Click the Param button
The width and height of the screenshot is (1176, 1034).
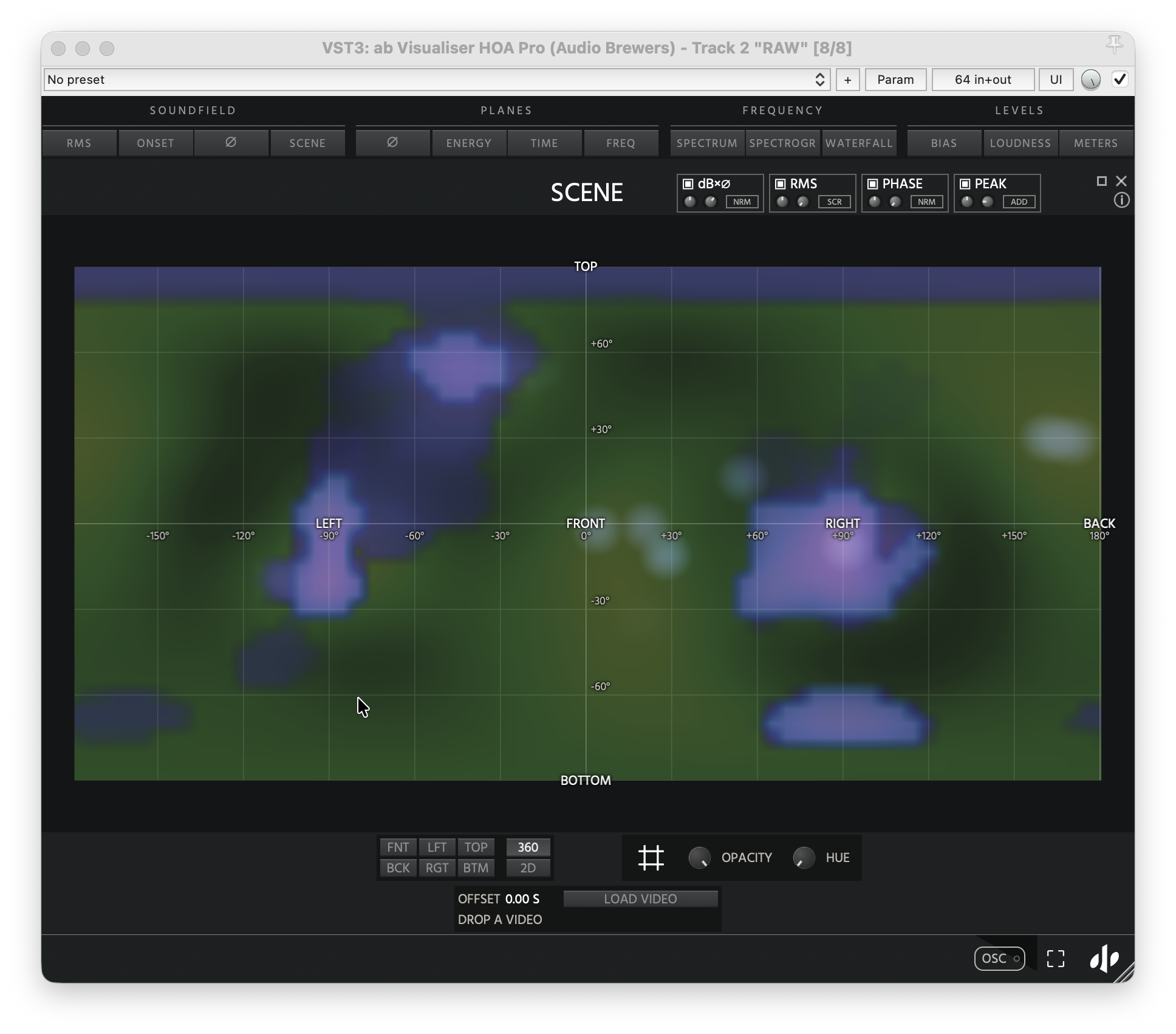click(x=895, y=80)
